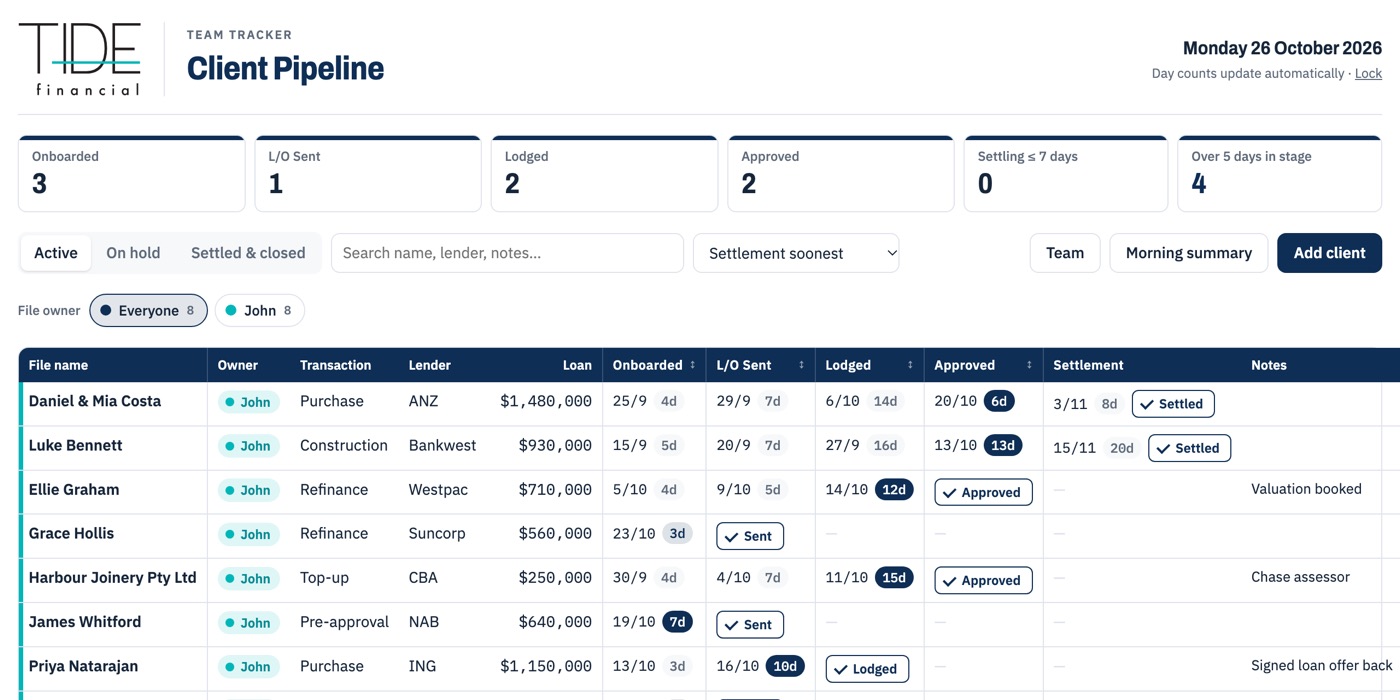Open owner dropdown for Ellie Graham
The height and width of the screenshot is (700, 1400).
click(248, 490)
